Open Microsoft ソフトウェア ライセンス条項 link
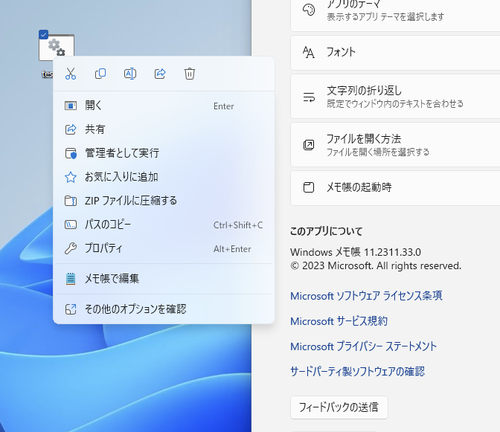The height and width of the screenshot is (432, 500). (x=366, y=296)
